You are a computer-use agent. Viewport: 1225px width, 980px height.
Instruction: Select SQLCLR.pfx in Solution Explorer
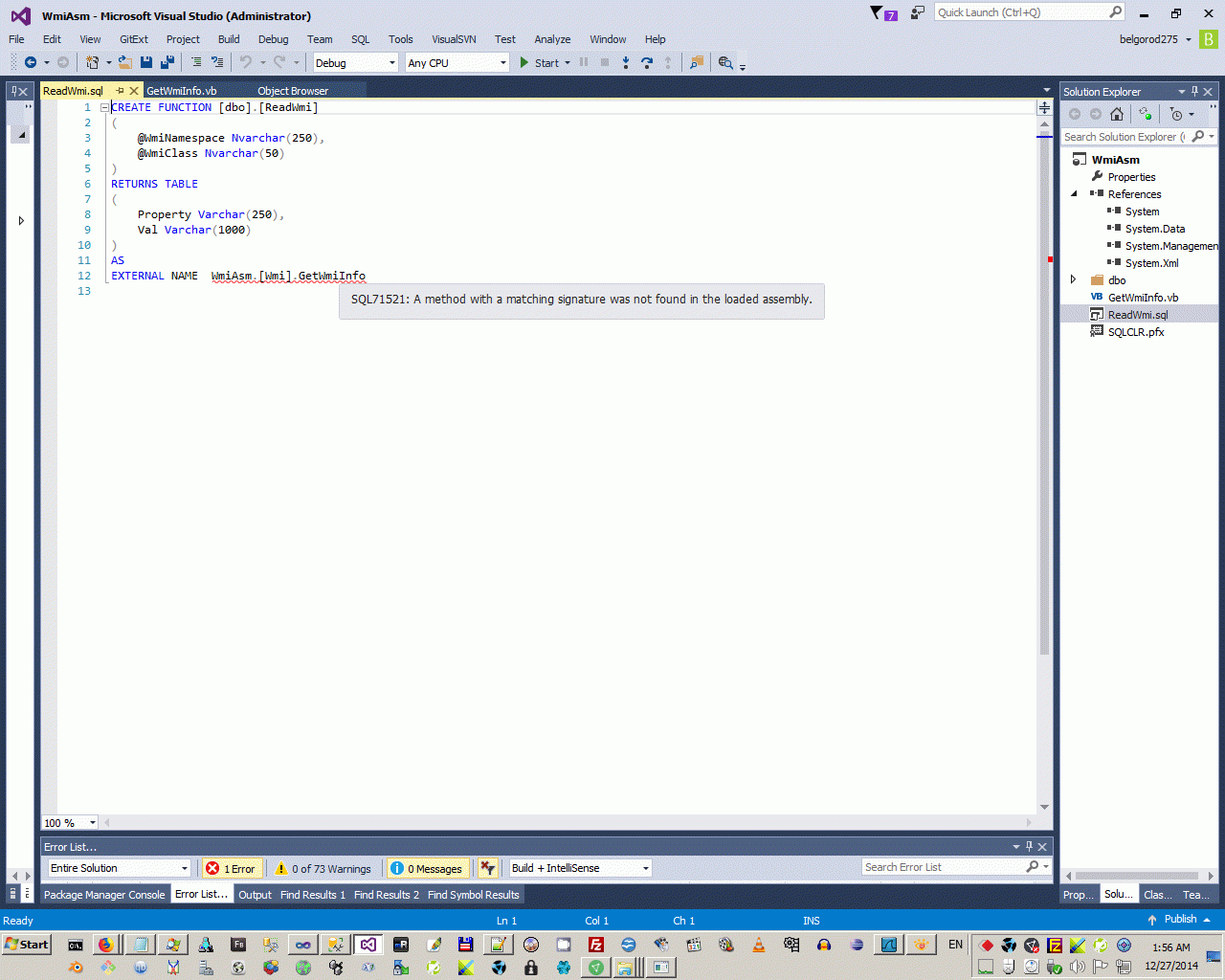point(1136,332)
